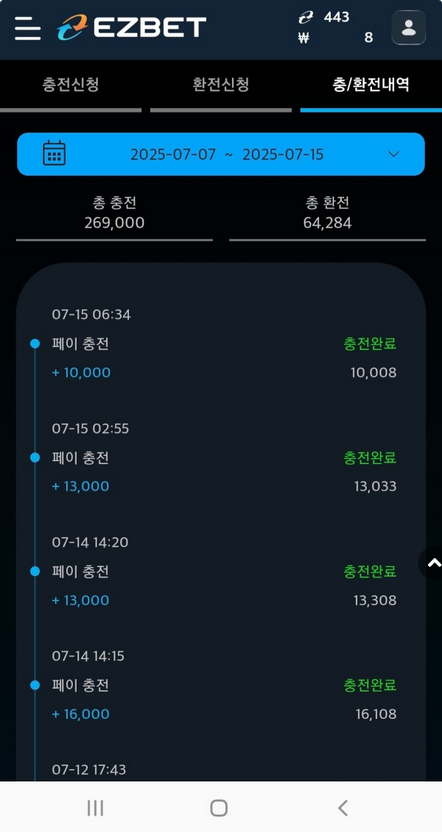Open the hamburger menu icon
Screen dimensions: 442x832
[x=28, y=28]
